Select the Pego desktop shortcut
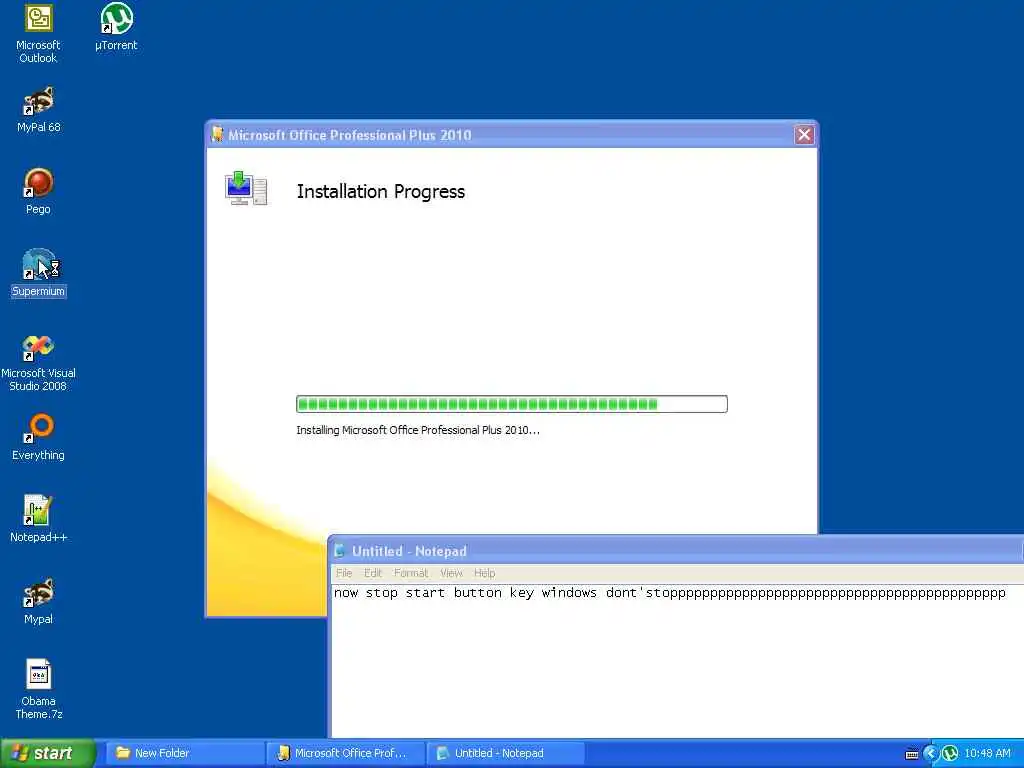1024x768 pixels. 38,191
